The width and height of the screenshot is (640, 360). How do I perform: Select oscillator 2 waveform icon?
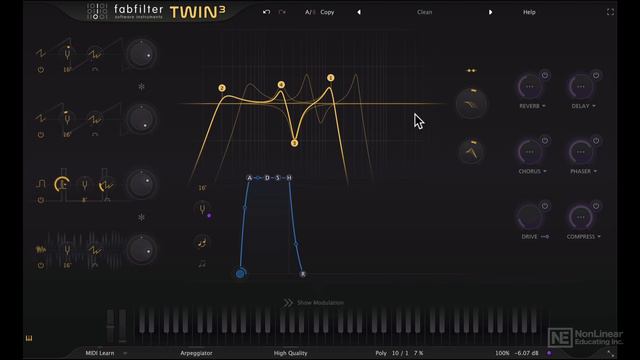pos(41,118)
